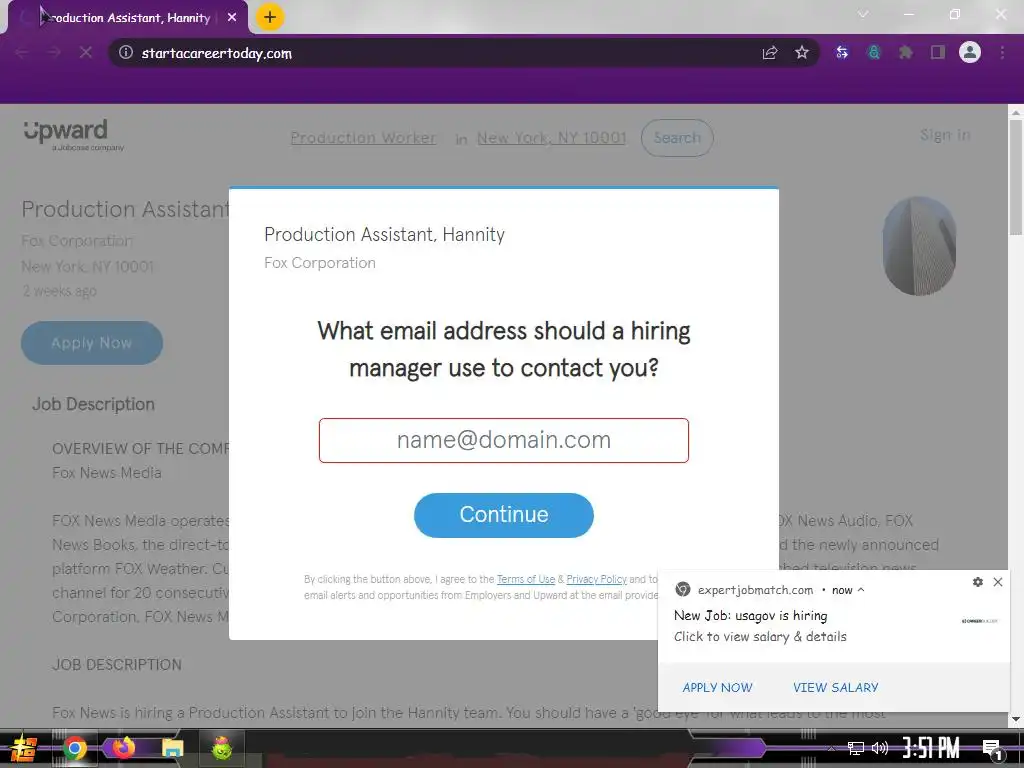Click the Search button
1024x768 pixels.
coord(677,138)
